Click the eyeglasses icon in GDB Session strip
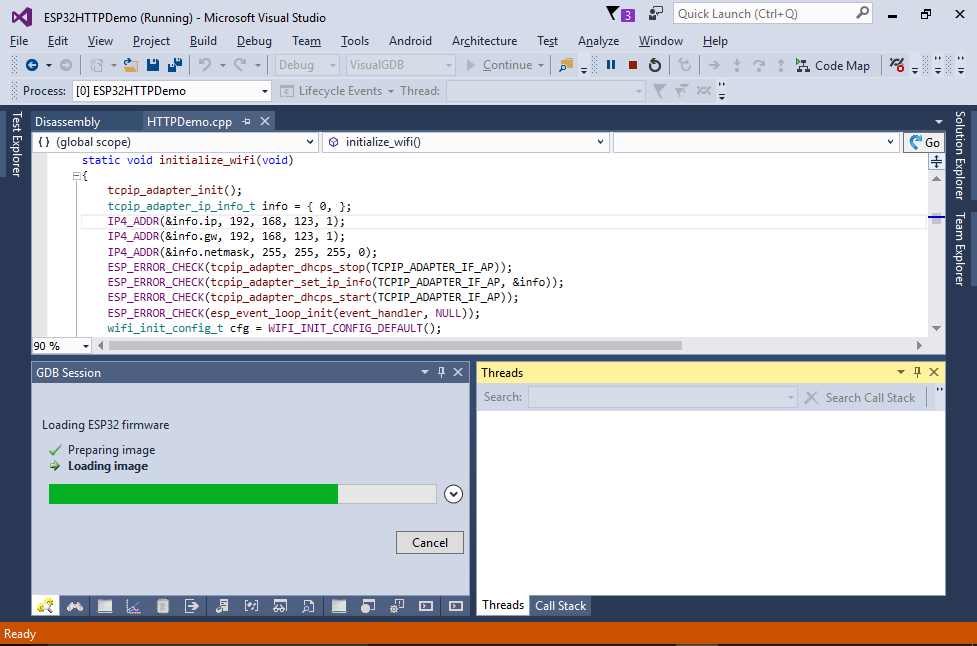The width and height of the screenshot is (977, 646). 280,606
